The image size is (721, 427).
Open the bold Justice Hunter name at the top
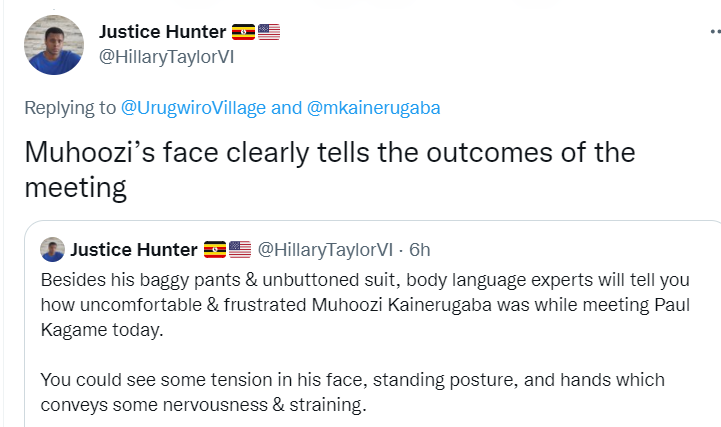coord(162,32)
